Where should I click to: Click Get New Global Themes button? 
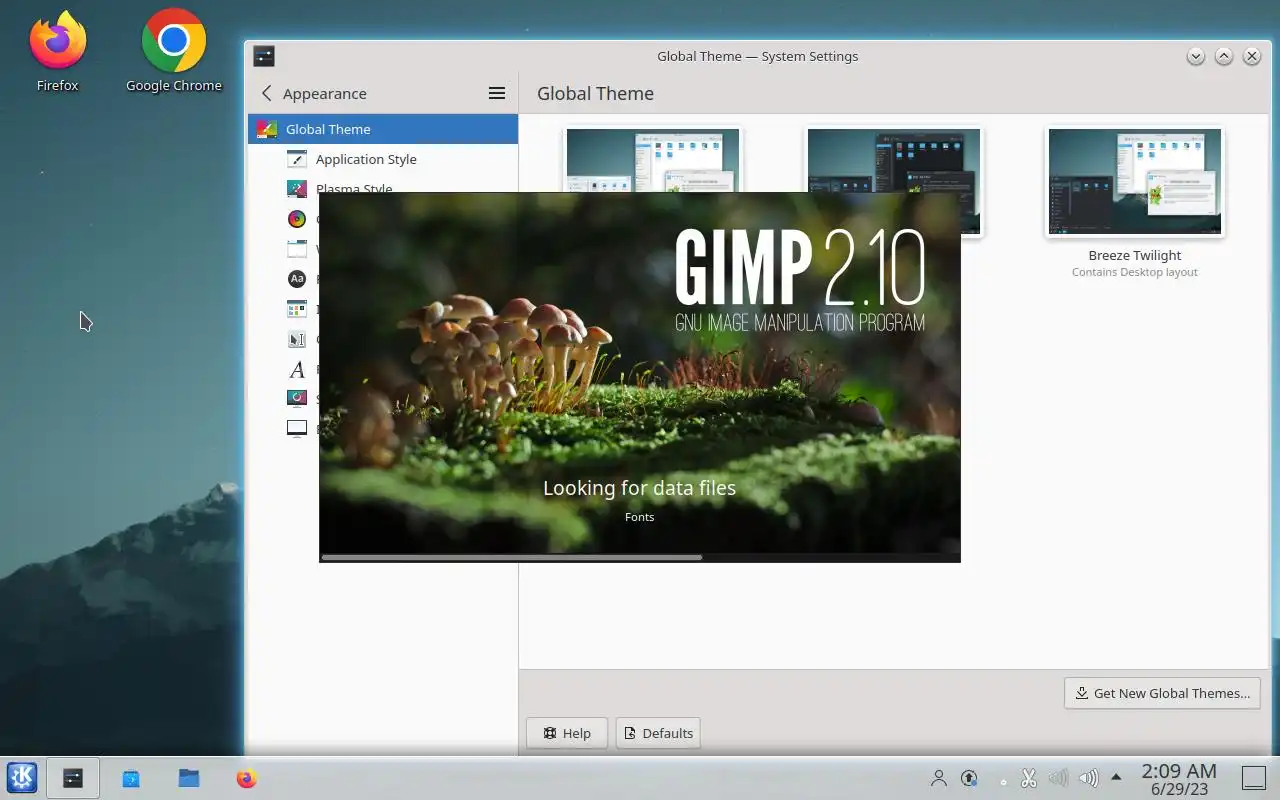click(x=1162, y=693)
